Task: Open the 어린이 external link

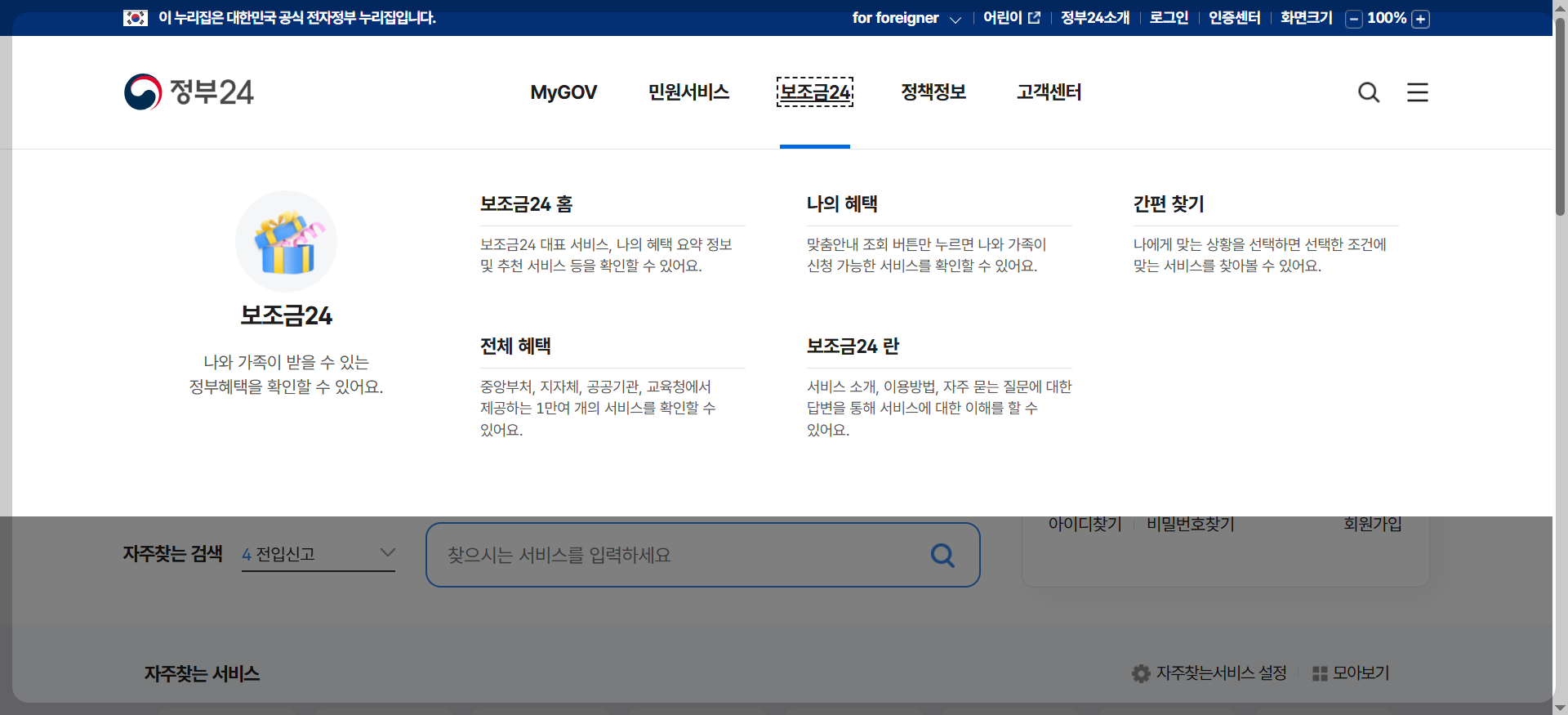Action: pyautogui.click(x=1012, y=18)
